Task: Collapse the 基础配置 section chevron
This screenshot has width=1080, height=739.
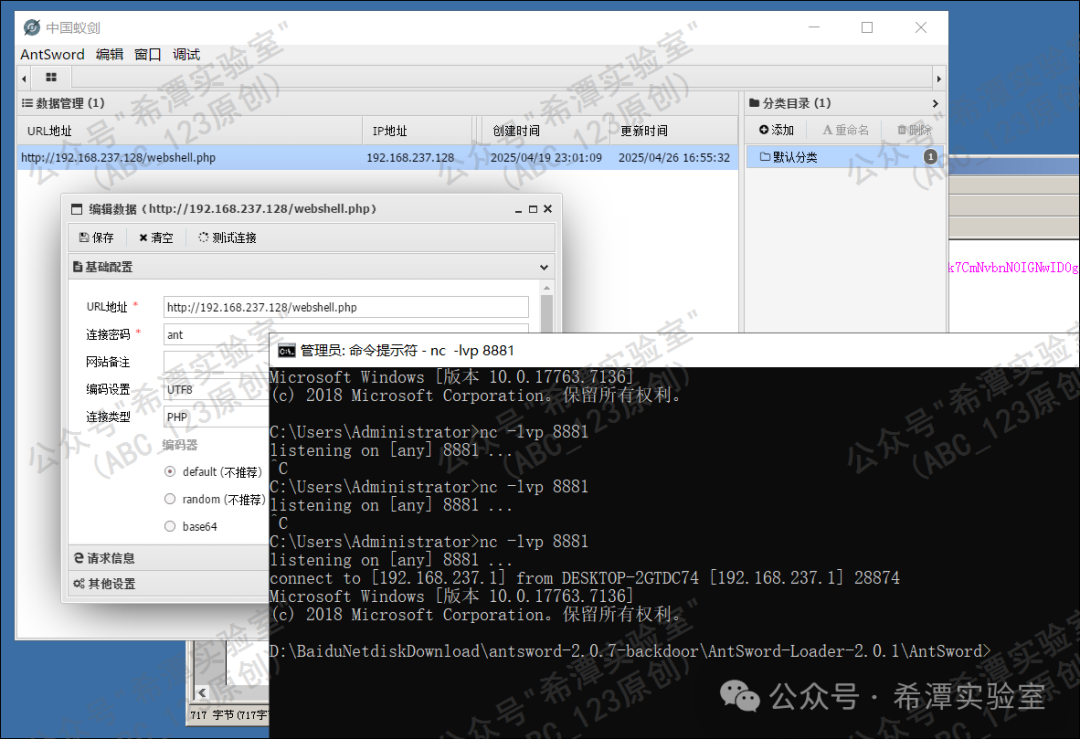Action: [544, 267]
